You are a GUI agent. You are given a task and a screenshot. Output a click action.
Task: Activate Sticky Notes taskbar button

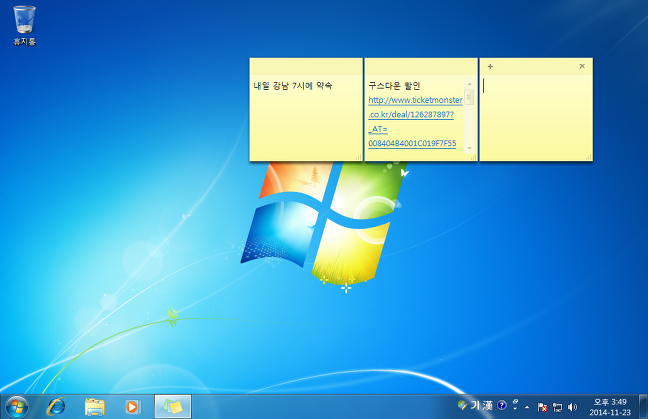[x=173, y=407]
